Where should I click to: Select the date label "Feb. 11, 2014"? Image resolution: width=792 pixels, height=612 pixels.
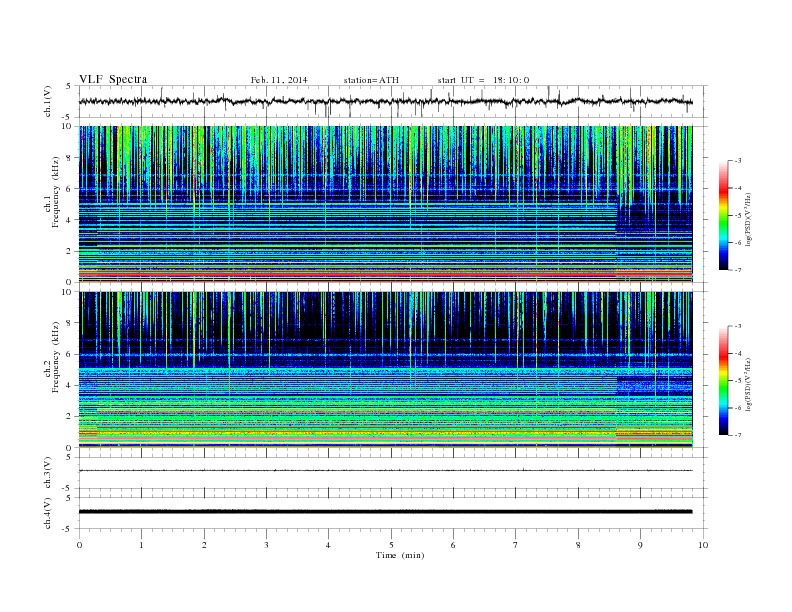click(x=279, y=80)
